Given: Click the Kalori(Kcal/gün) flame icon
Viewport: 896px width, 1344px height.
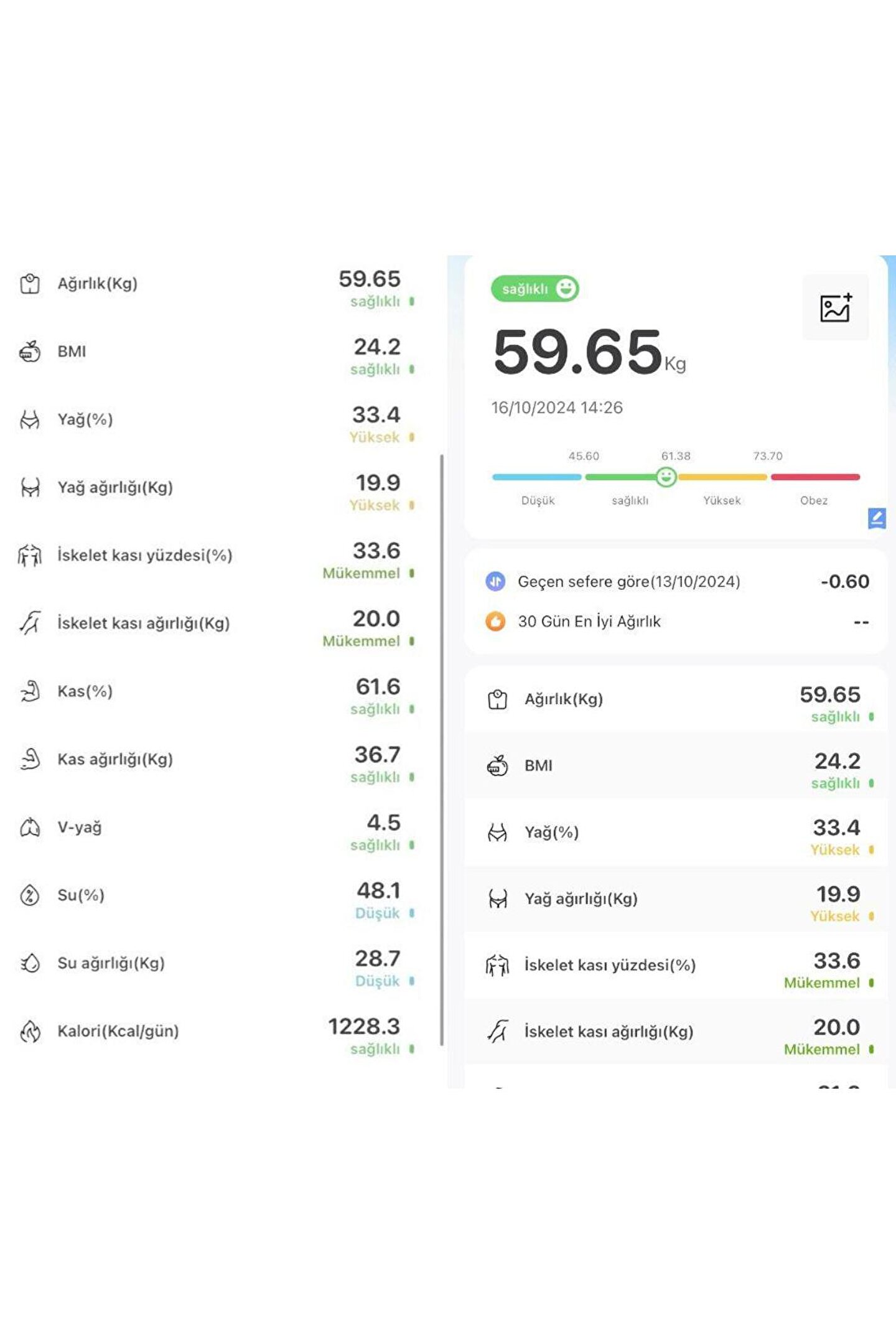Looking at the screenshot, I should pos(30,1031).
